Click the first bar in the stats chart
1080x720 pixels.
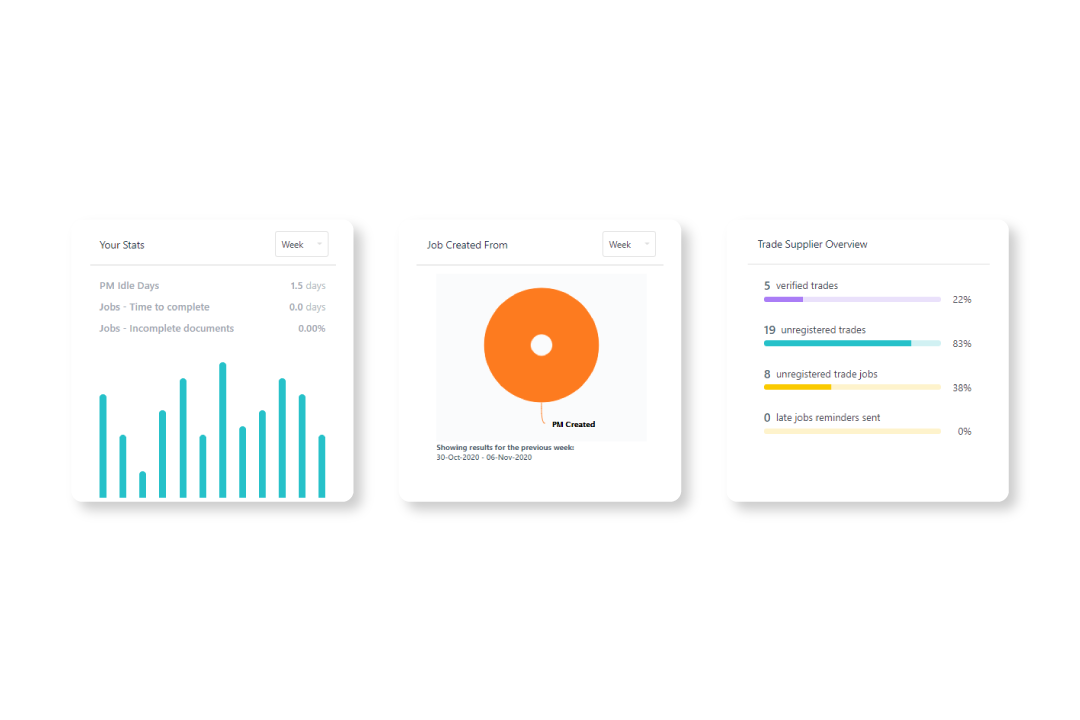coord(103,446)
